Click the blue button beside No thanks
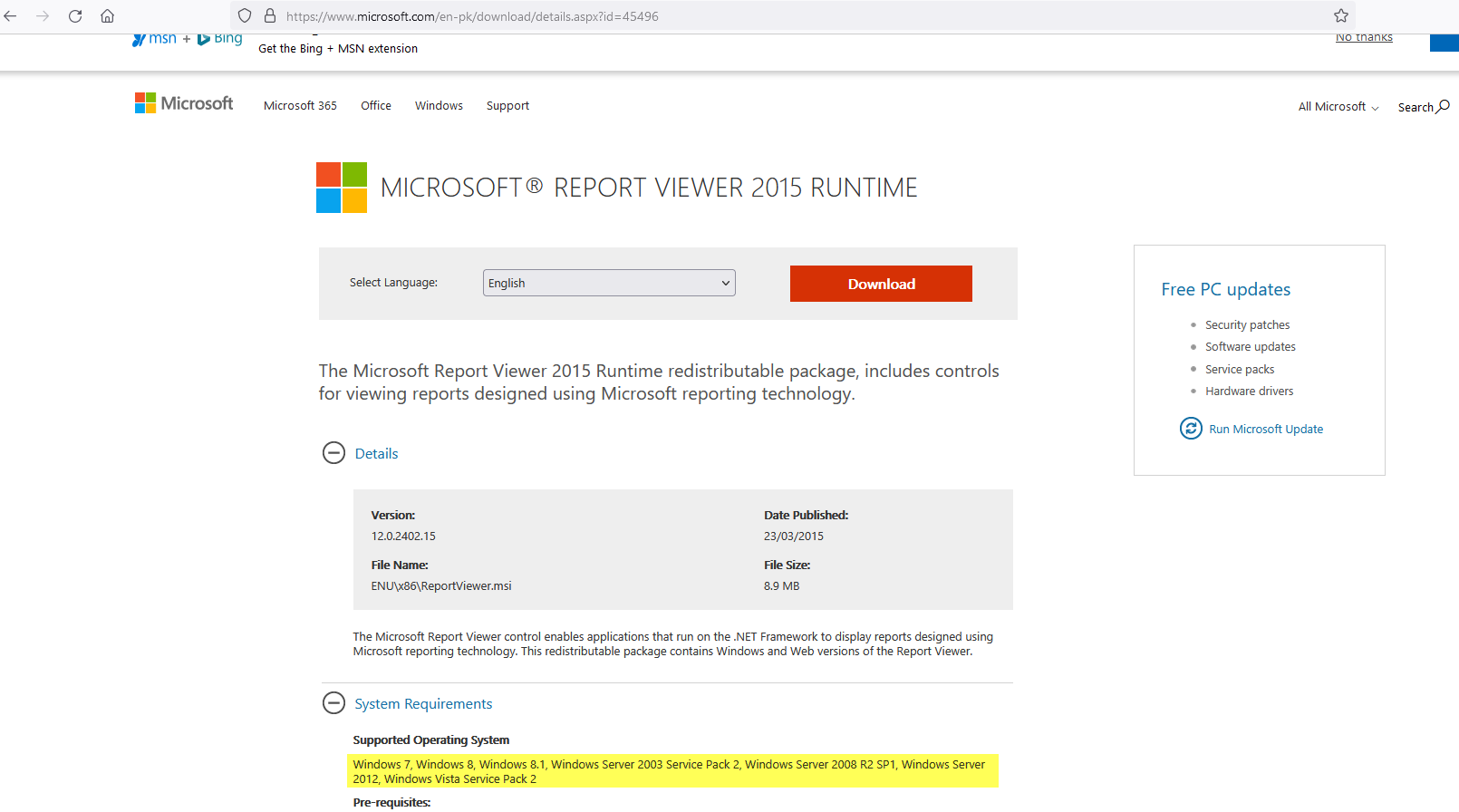1459x812 pixels. (x=1445, y=42)
